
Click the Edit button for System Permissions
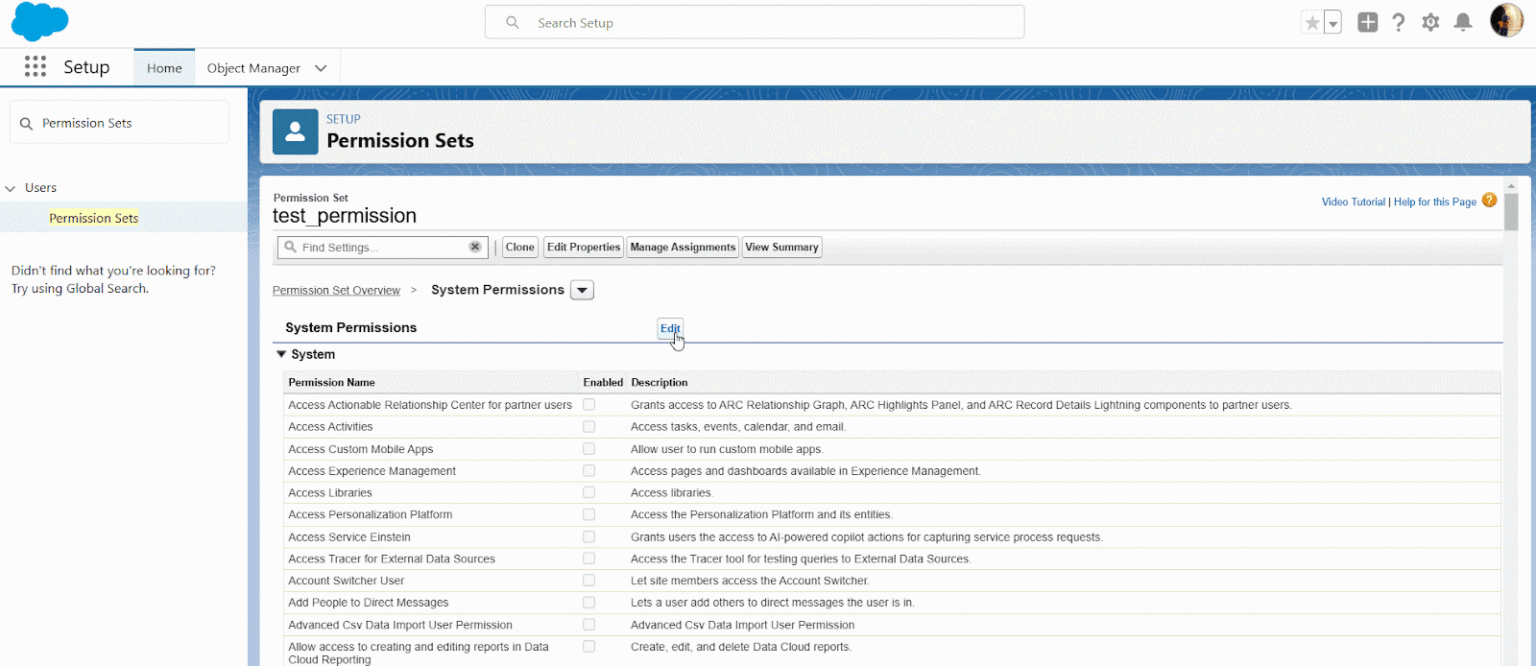click(x=670, y=329)
